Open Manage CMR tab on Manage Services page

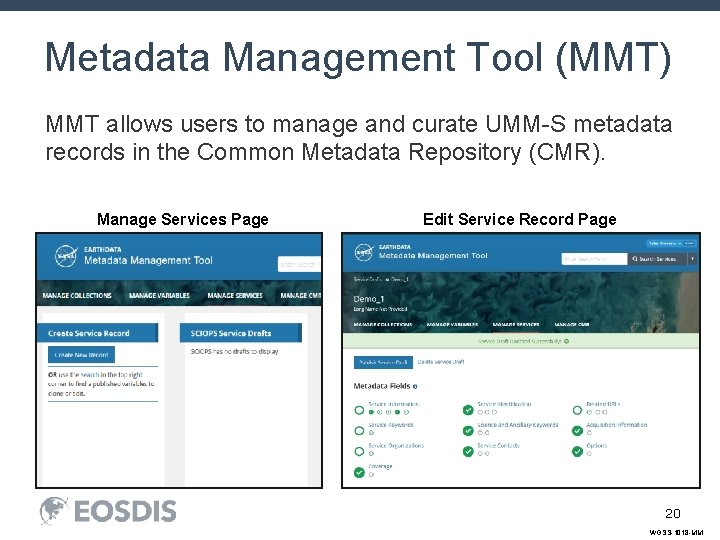click(x=301, y=295)
